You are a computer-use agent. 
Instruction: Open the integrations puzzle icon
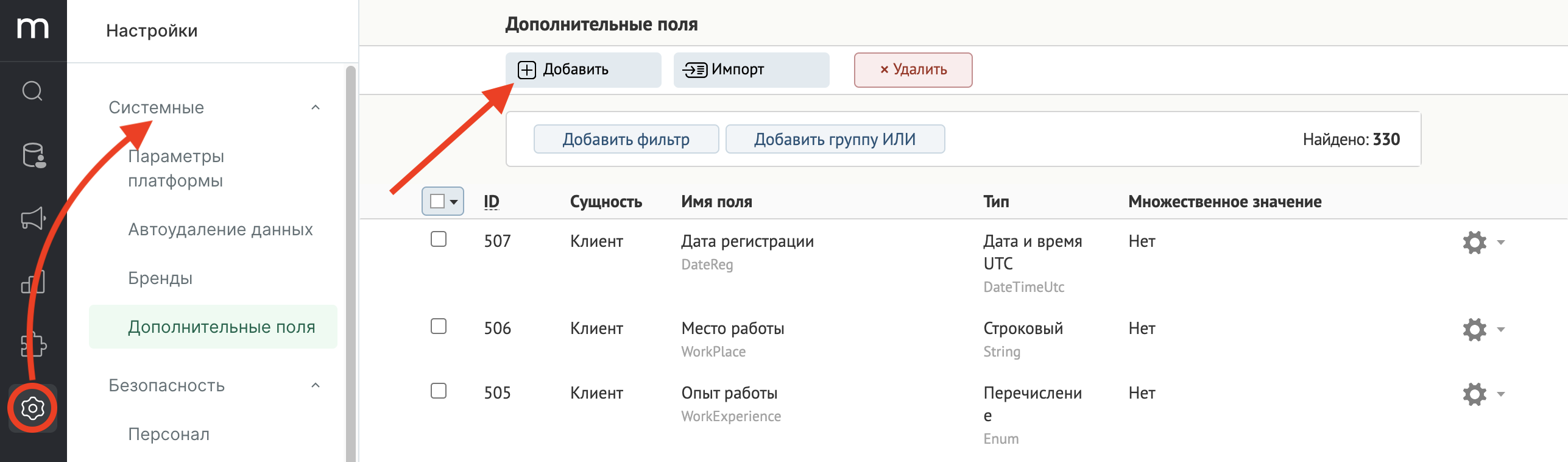coord(34,344)
